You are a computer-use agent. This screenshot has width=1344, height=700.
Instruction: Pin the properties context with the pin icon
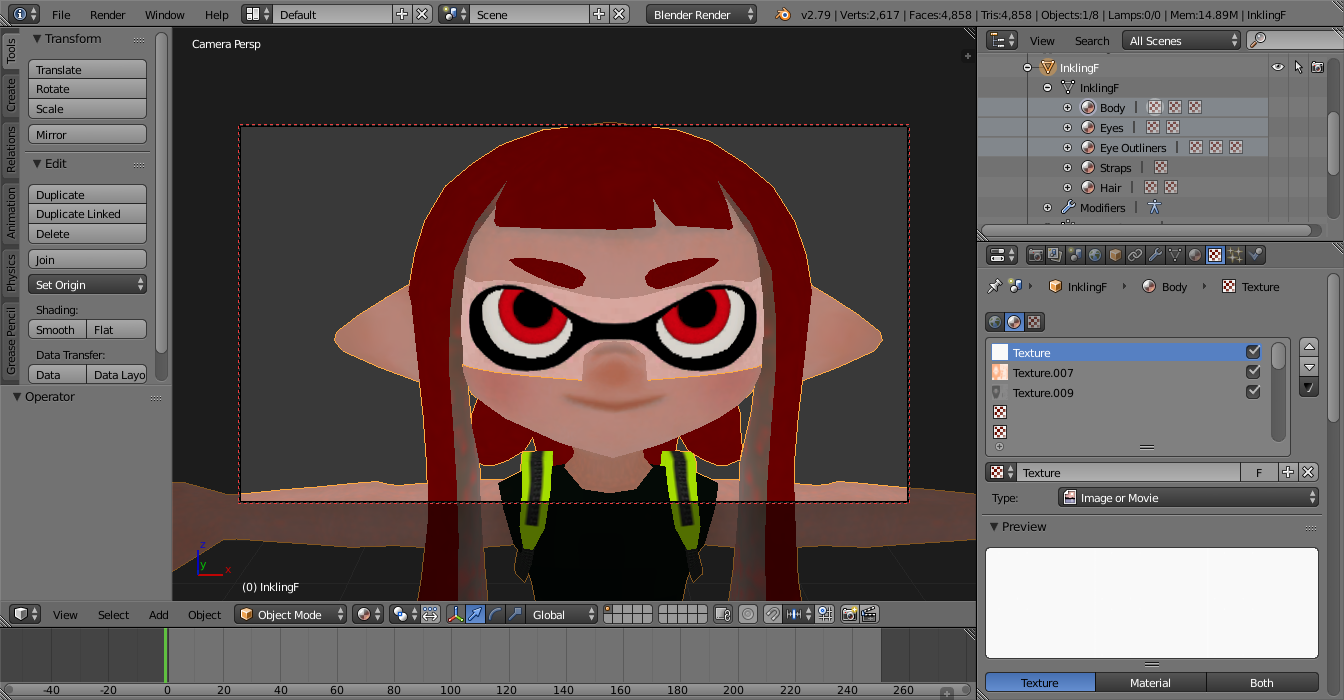click(994, 286)
